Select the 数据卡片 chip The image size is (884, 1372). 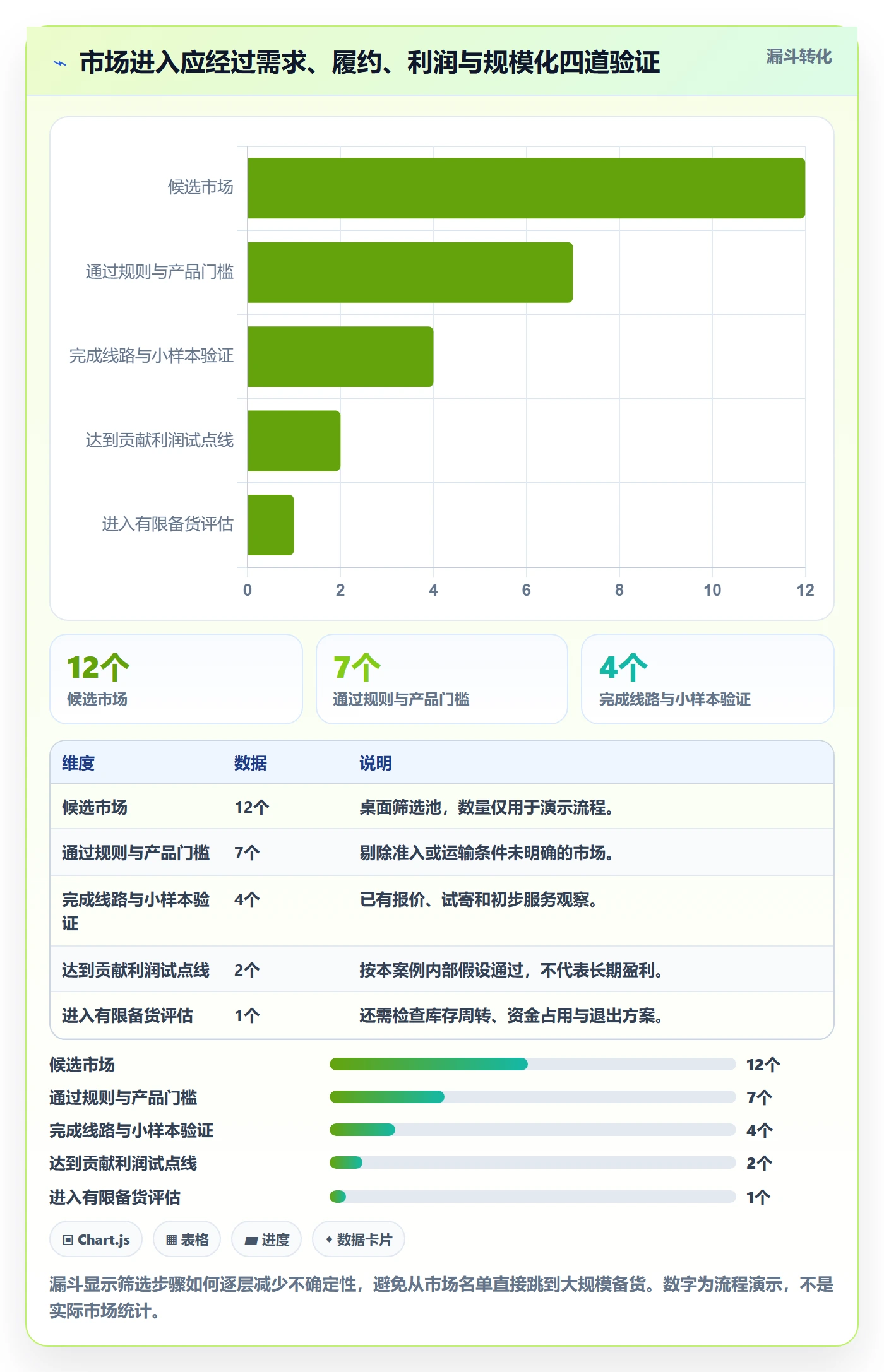tap(359, 1239)
